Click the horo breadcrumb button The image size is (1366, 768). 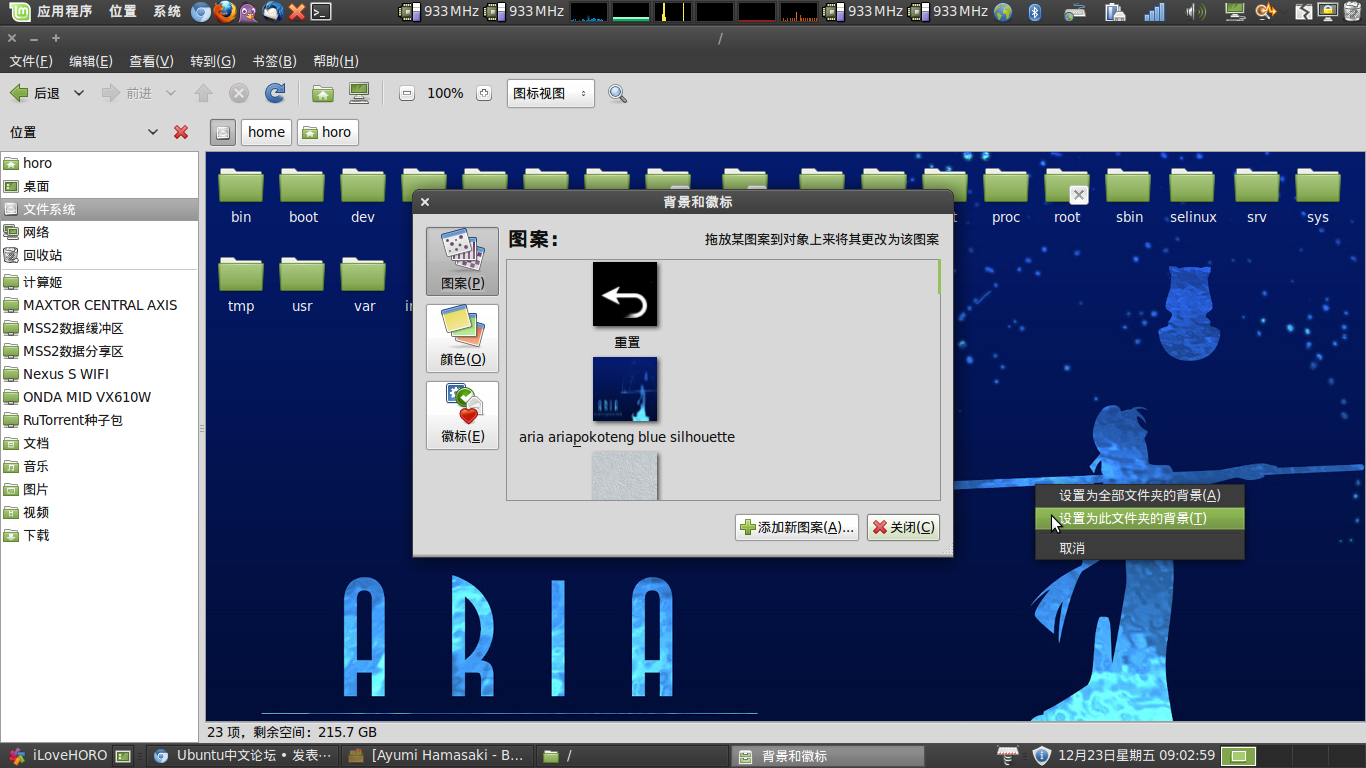pyautogui.click(x=327, y=132)
